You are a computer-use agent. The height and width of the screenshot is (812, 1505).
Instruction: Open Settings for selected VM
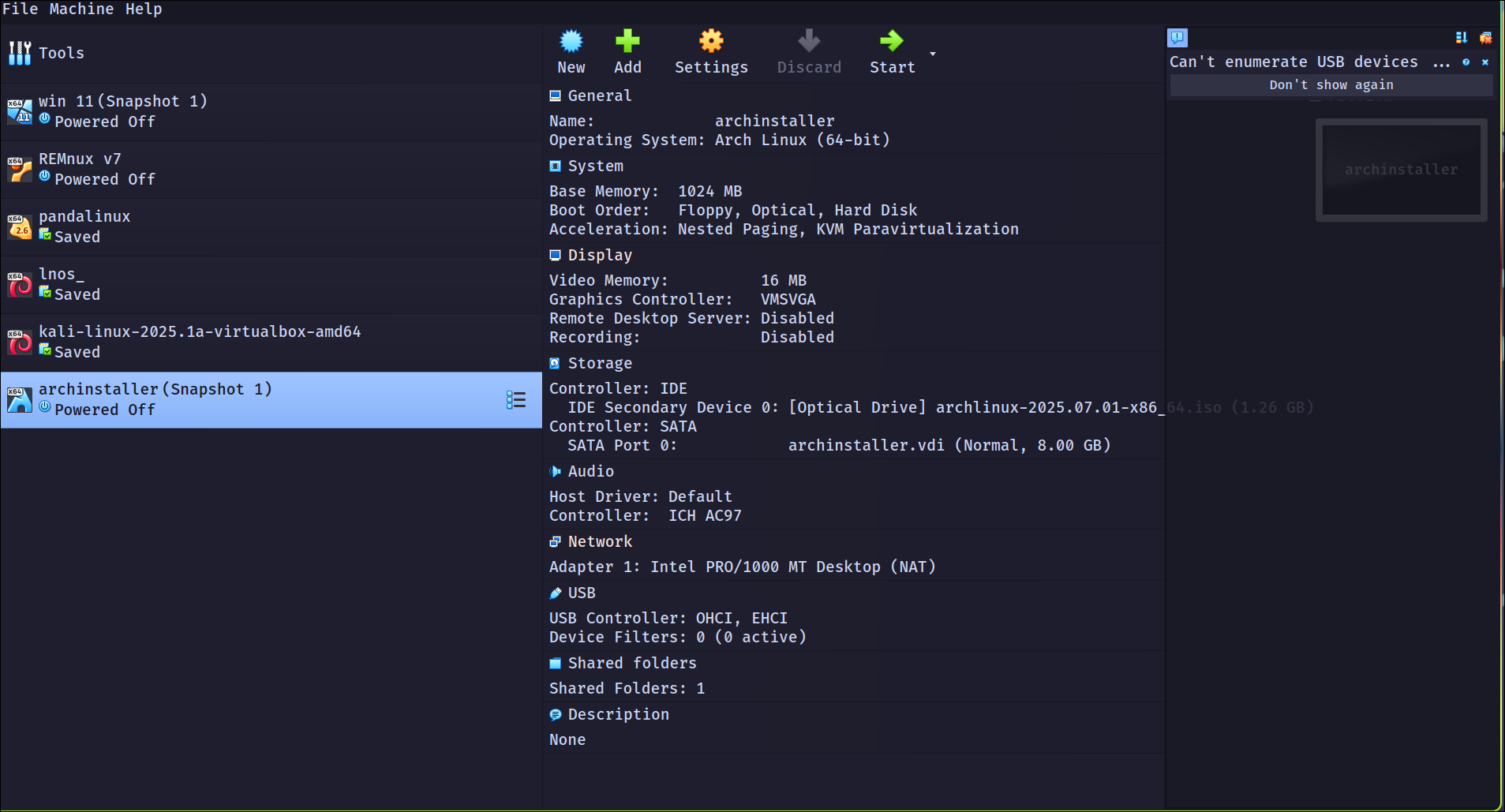click(x=711, y=52)
